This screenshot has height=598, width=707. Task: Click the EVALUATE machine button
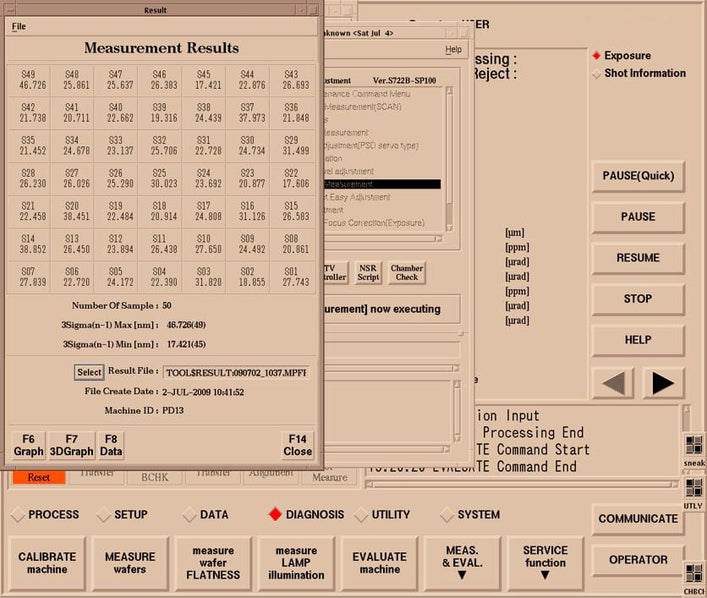pyautogui.click(x=380, y=563)
